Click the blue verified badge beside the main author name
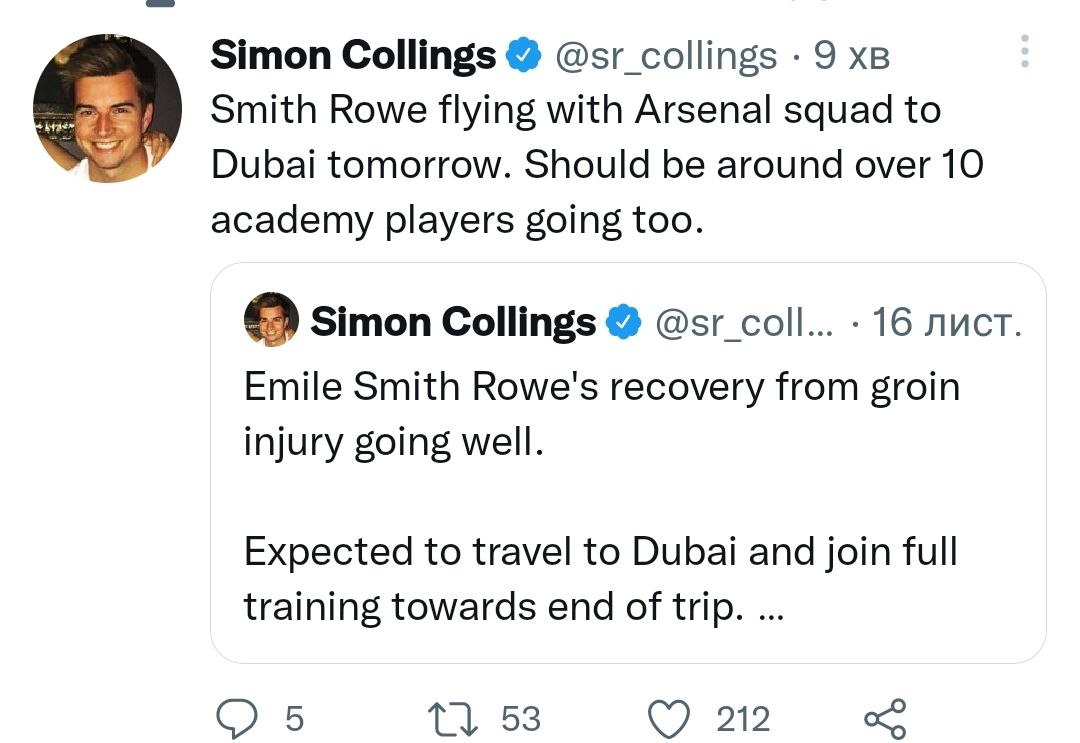Image resolution: width=1080 pixels, height=743 pixels. (x=523, y=56)
